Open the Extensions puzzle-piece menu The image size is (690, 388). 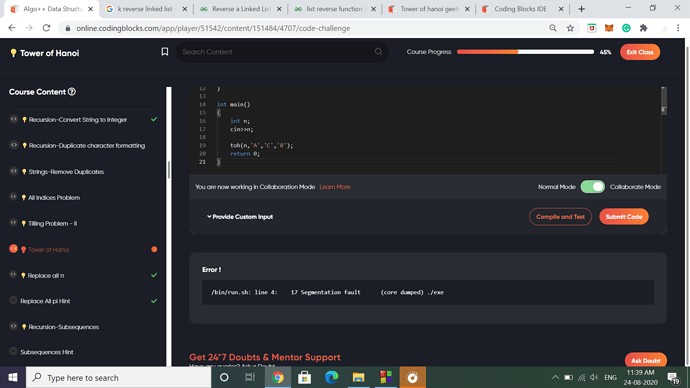tap(643, 28)
